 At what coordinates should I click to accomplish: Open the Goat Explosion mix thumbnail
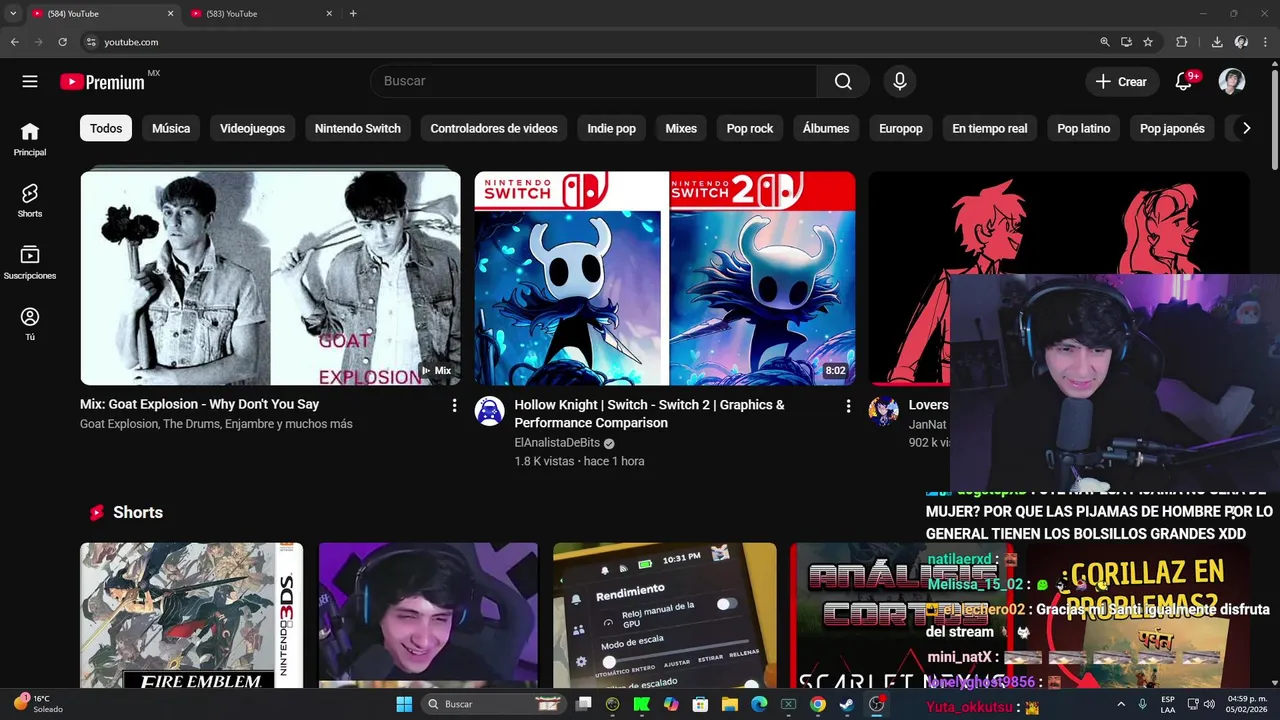point(270,278)
